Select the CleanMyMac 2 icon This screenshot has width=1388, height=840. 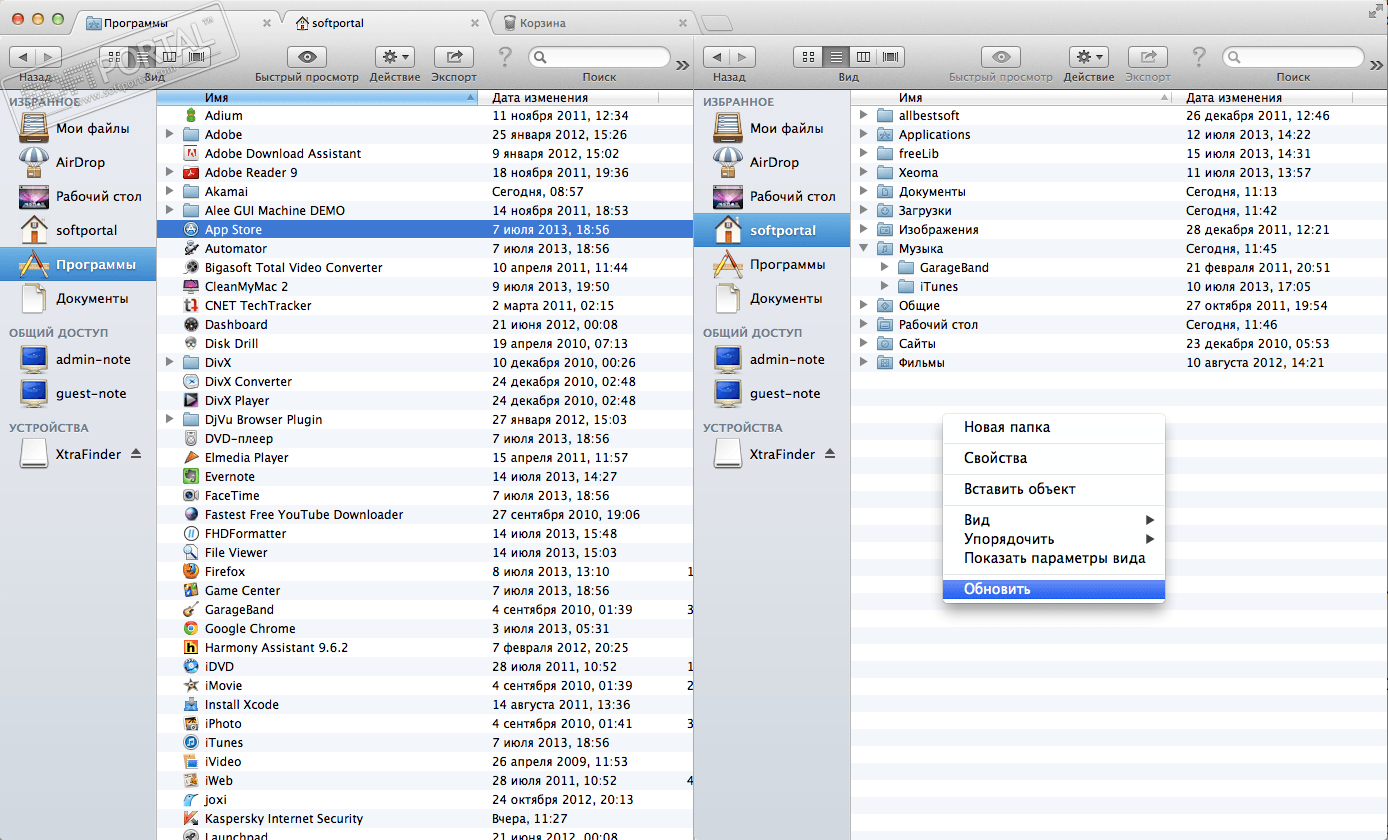(192, 287)
